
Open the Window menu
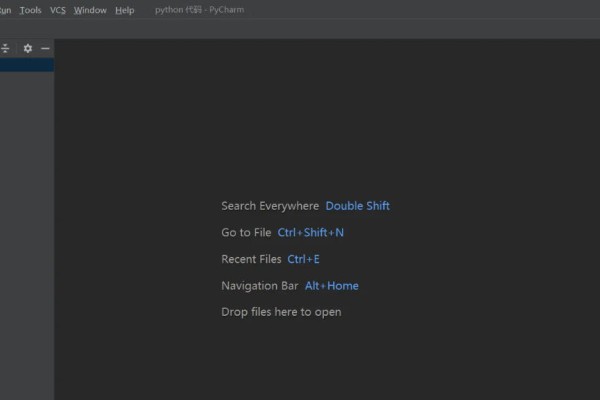[90, 10]
